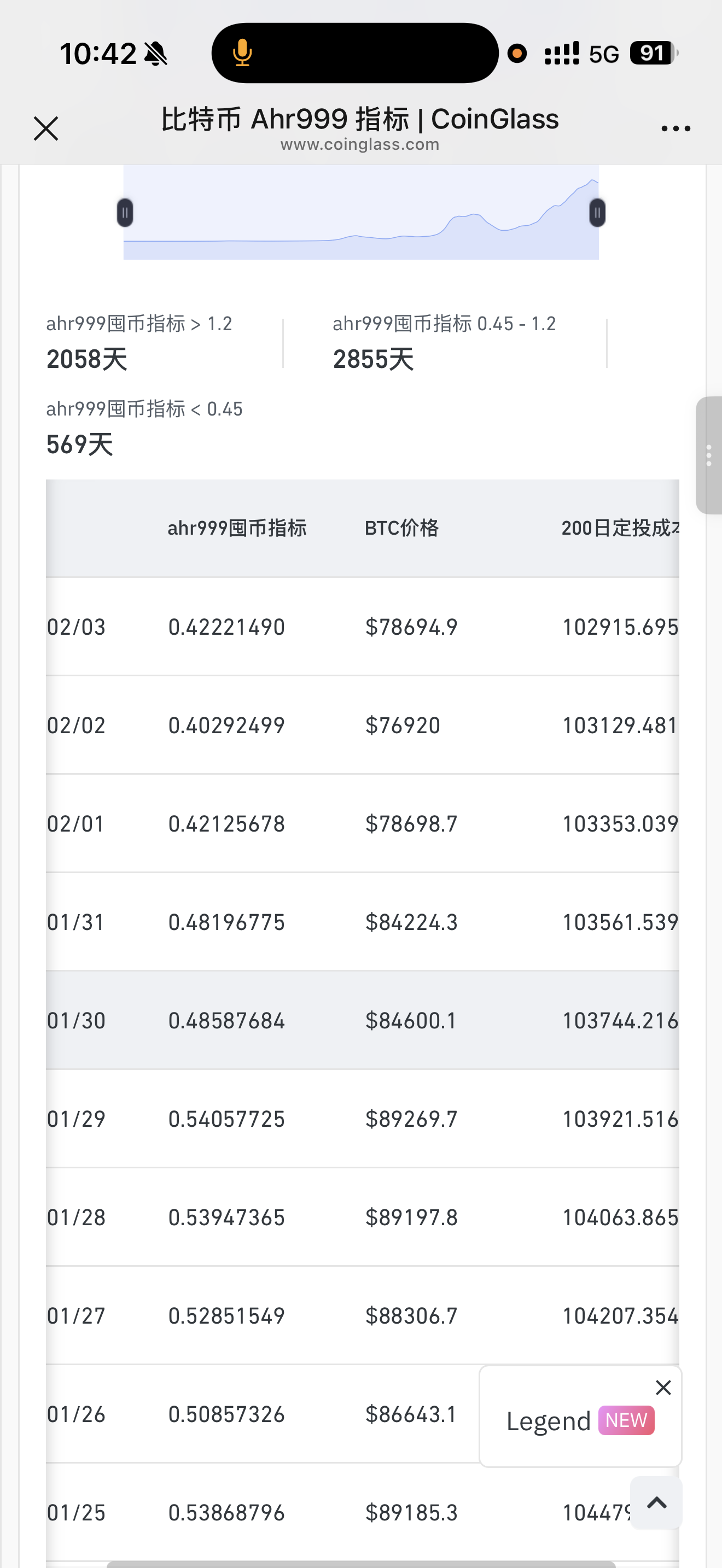Screen dimensions: 722x1568
Task: Tap the www.coinglass.com address text
Action: click(x=360, y=145)
